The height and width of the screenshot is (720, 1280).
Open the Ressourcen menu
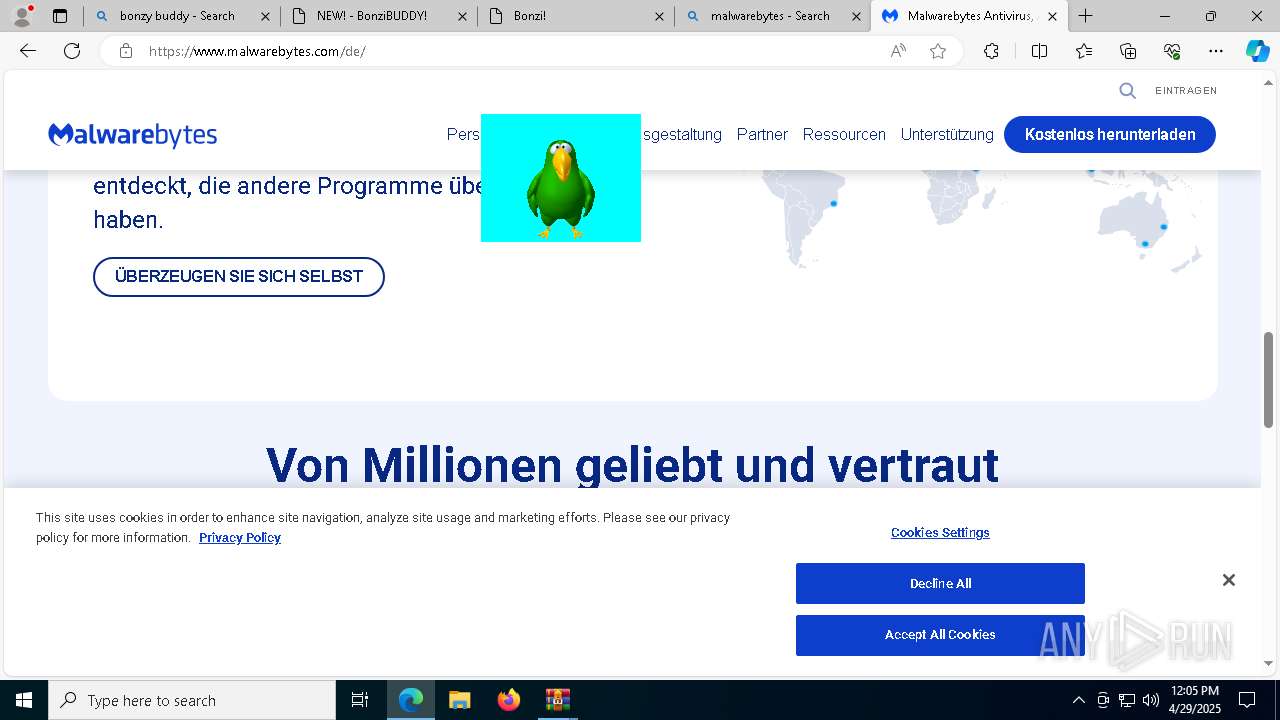click(844, 134)
